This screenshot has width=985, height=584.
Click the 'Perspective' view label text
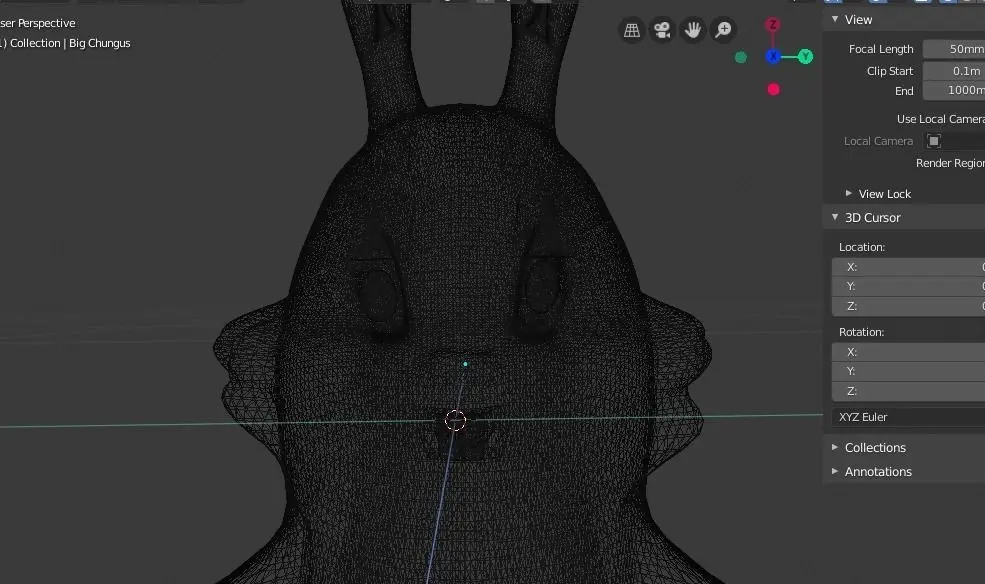[x=46, y=23]
